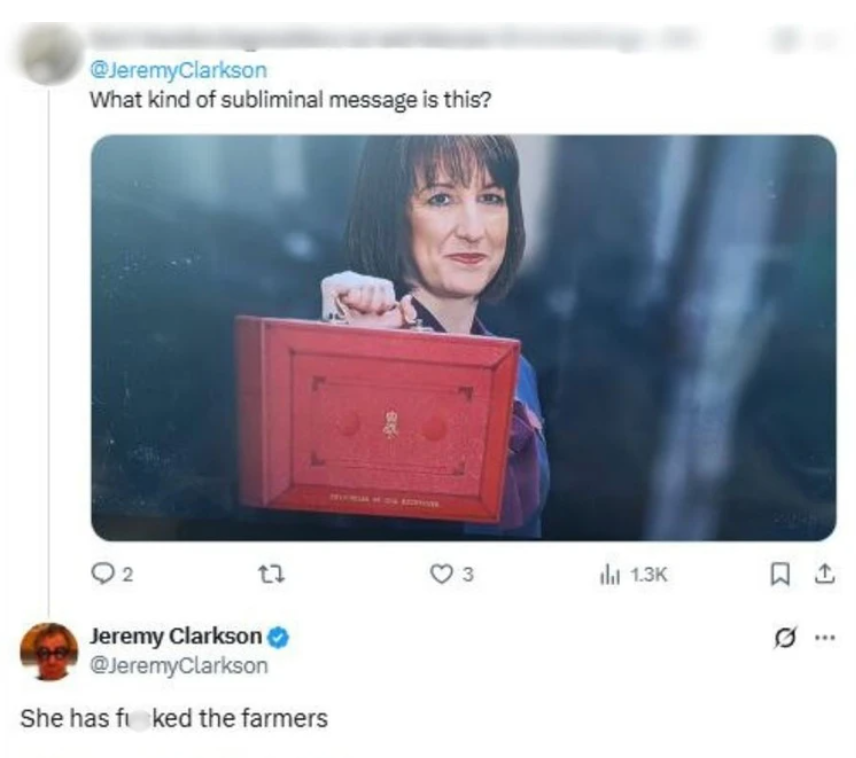Click the reply text about the farmers
Image resolution: width=856 pixels, height=758 pixels.
point(174,719)
